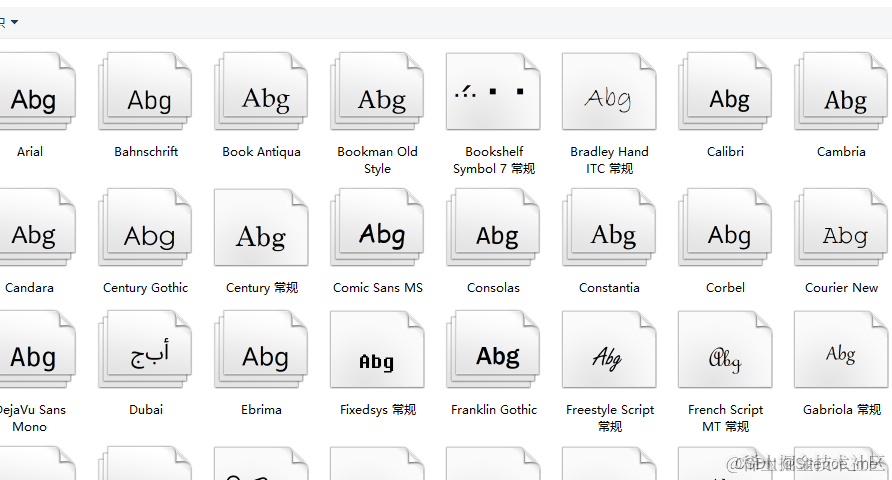Click the "Bookshelf Symbol 7 常规" label
Image resolution: width=892 pixels, height=480 pixels.
tap(494, 160)
